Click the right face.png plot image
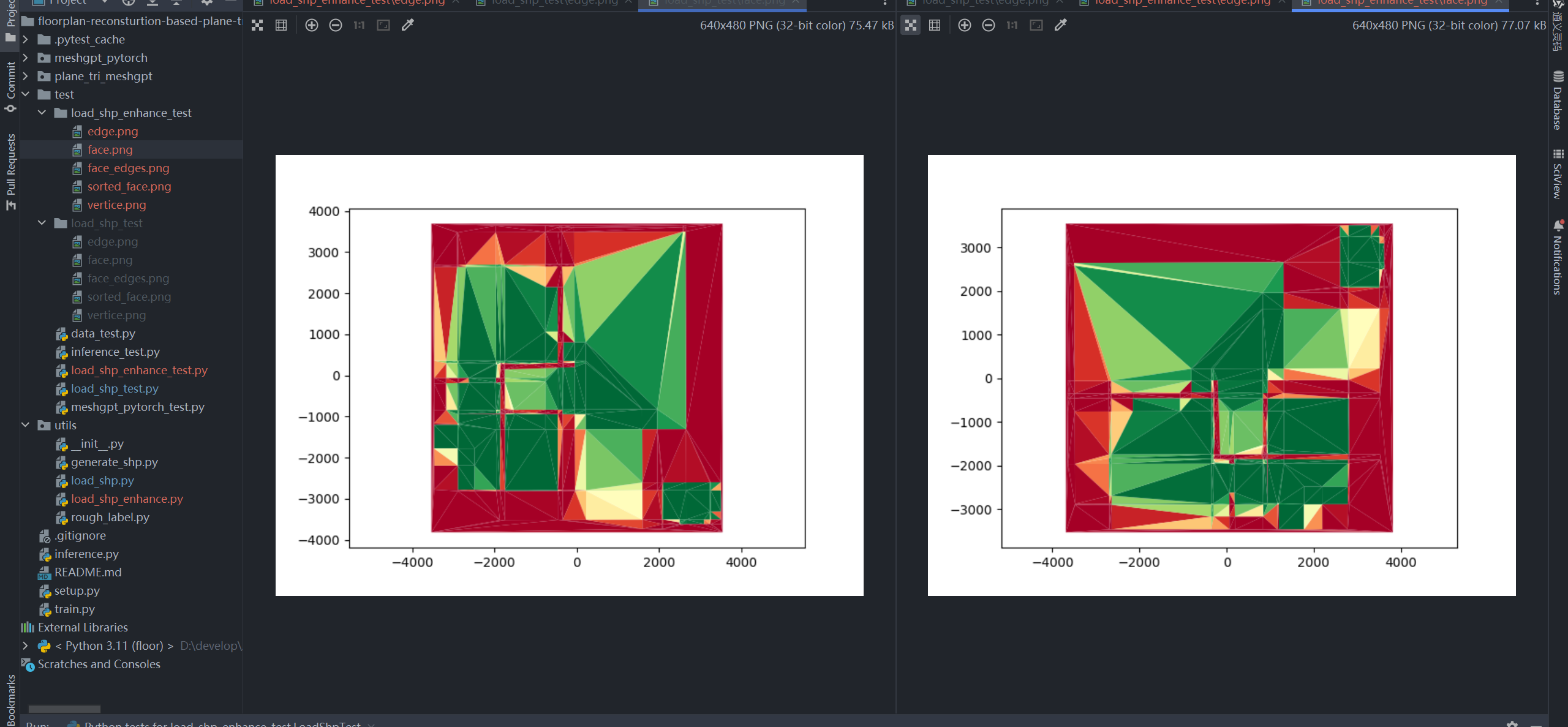Viewport: 1568px width, 727px height. pos(1221,375)
